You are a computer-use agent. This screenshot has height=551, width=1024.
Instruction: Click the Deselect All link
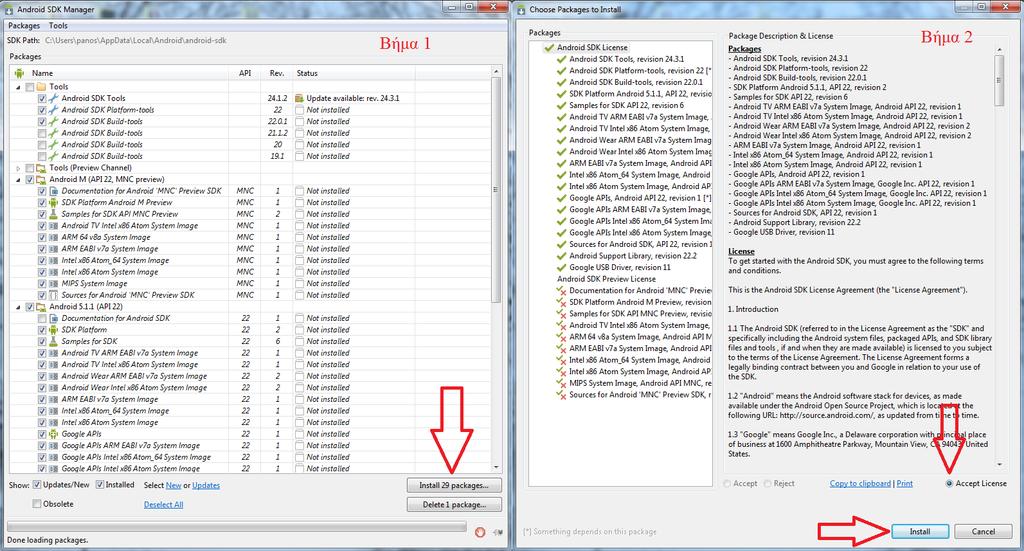[163, 505]
